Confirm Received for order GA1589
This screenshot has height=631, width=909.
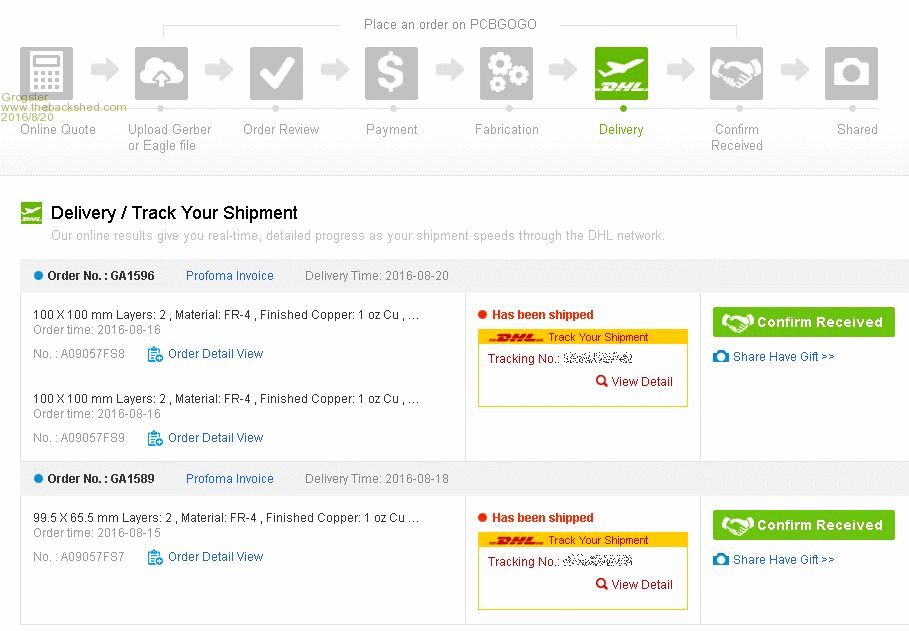click(803, 525)
